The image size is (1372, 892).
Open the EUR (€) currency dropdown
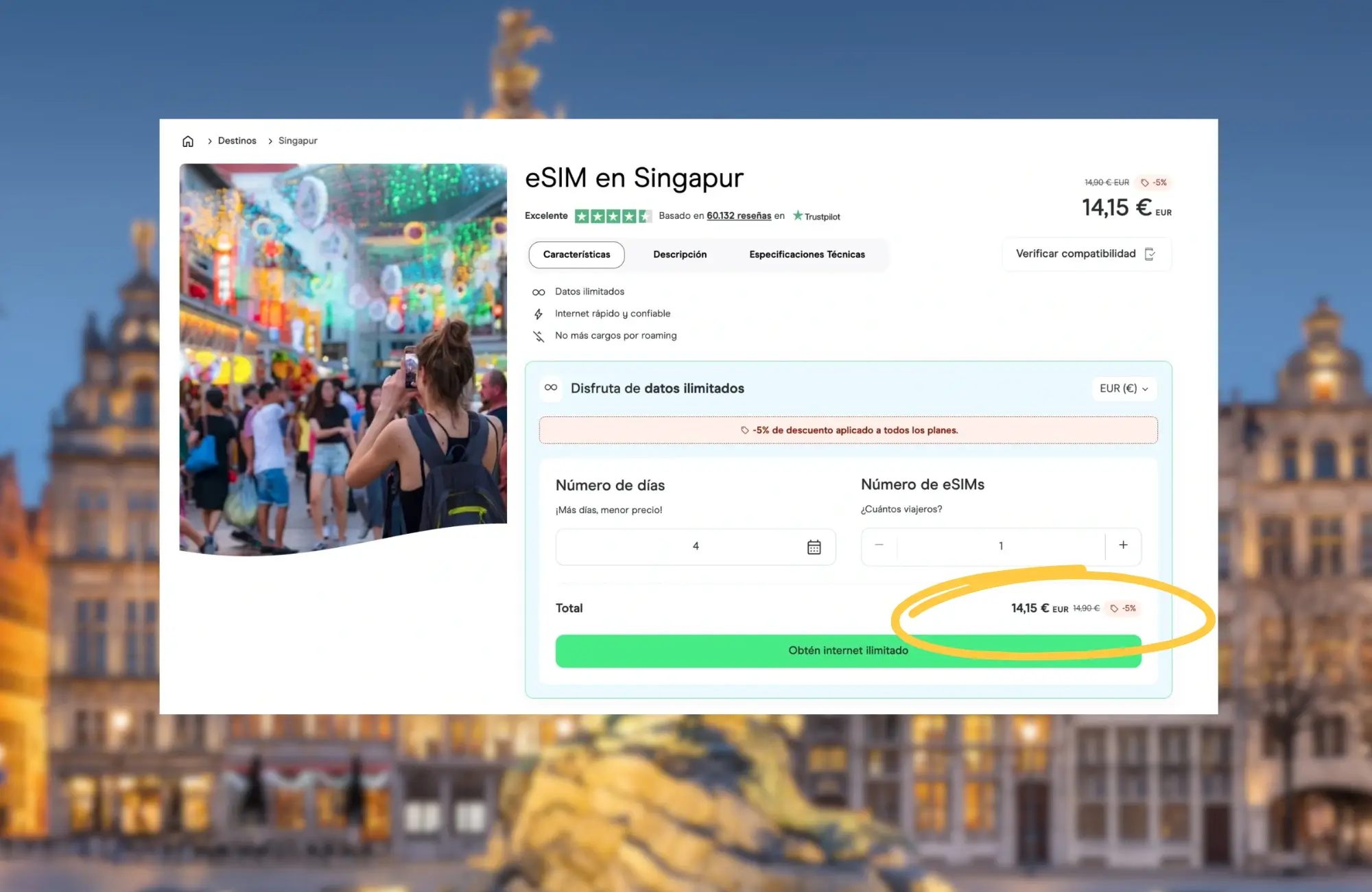[1124, 388]
